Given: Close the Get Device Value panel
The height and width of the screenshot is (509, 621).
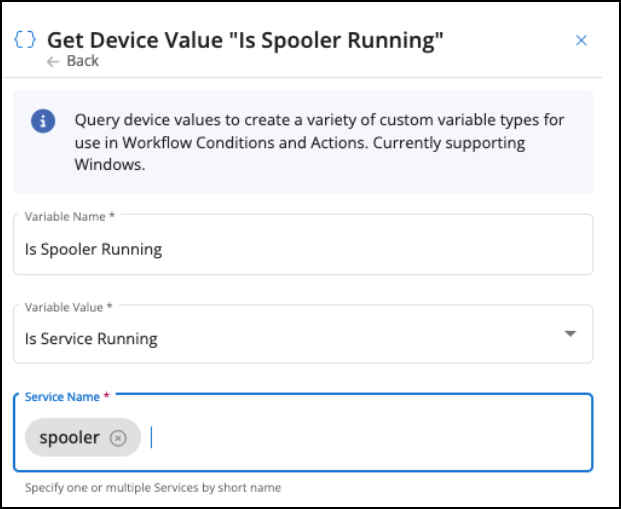Looking at the screenshot, I should pos(581,40).
